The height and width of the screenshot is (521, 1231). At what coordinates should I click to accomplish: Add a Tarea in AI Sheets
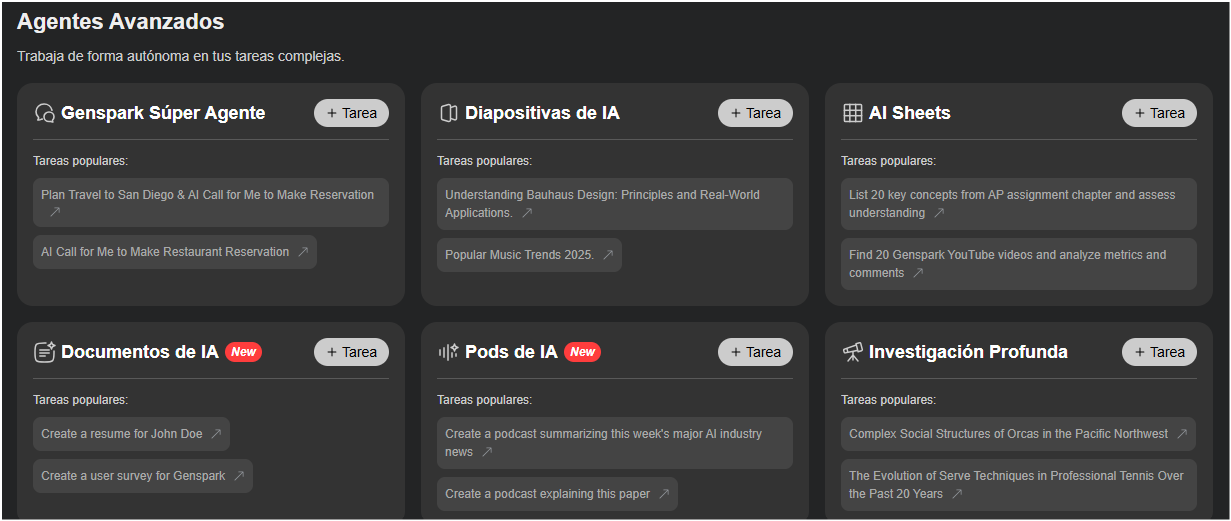tap(1159, 113)
